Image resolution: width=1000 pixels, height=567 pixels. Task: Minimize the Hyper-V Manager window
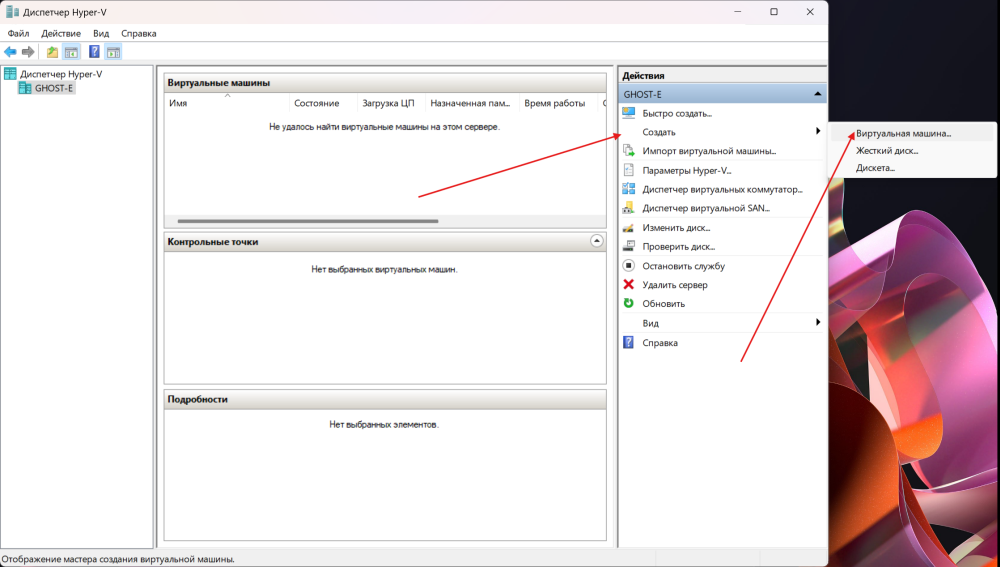coord(738,11)
